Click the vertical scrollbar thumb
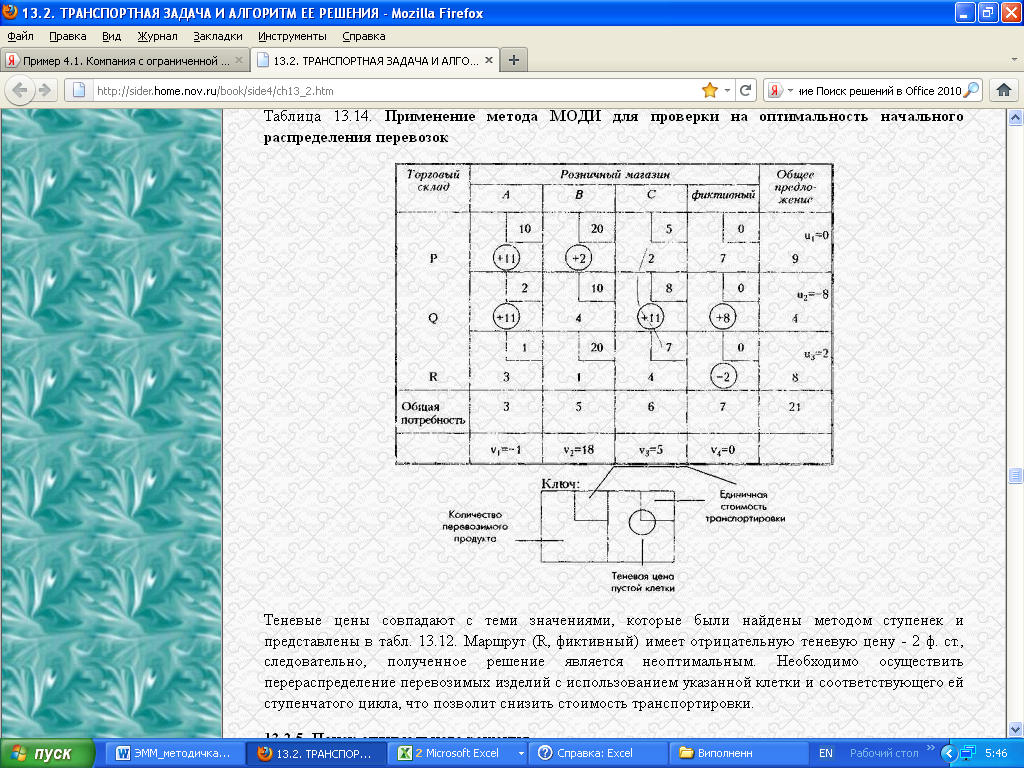 [1015, 475]
